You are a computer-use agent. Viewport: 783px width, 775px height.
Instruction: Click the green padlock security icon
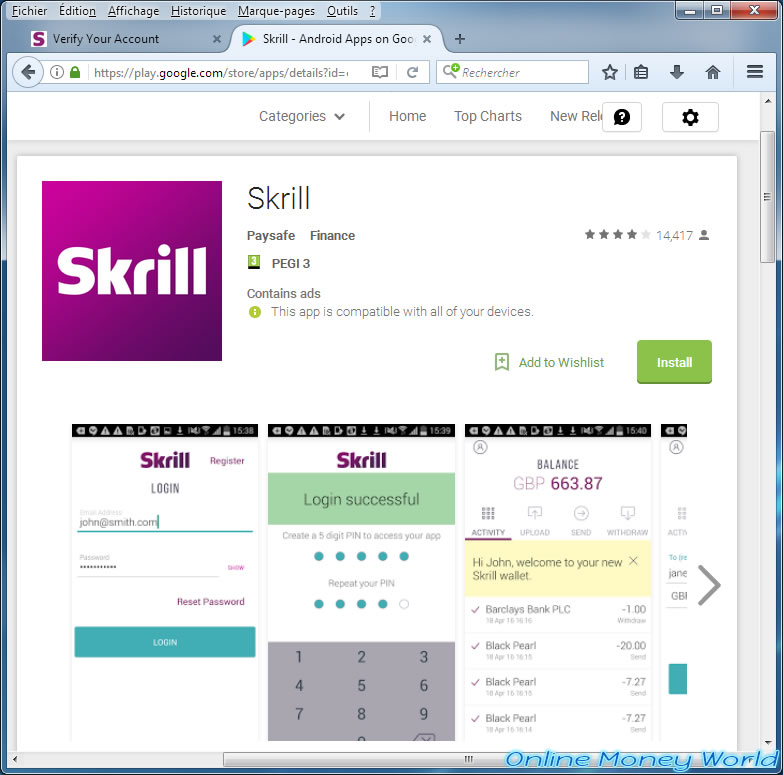(x=75, y=72)
